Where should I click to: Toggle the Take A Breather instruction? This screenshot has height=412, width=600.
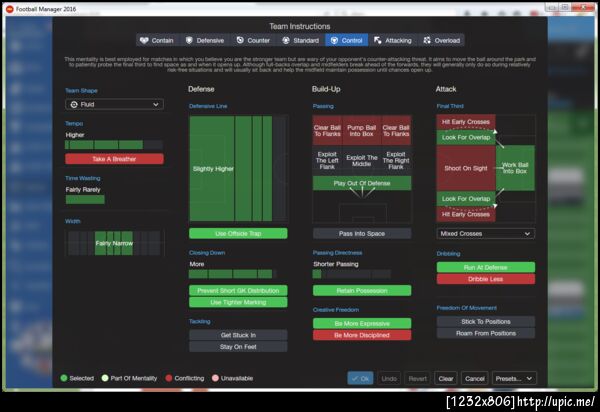click(x=114, y=159)
